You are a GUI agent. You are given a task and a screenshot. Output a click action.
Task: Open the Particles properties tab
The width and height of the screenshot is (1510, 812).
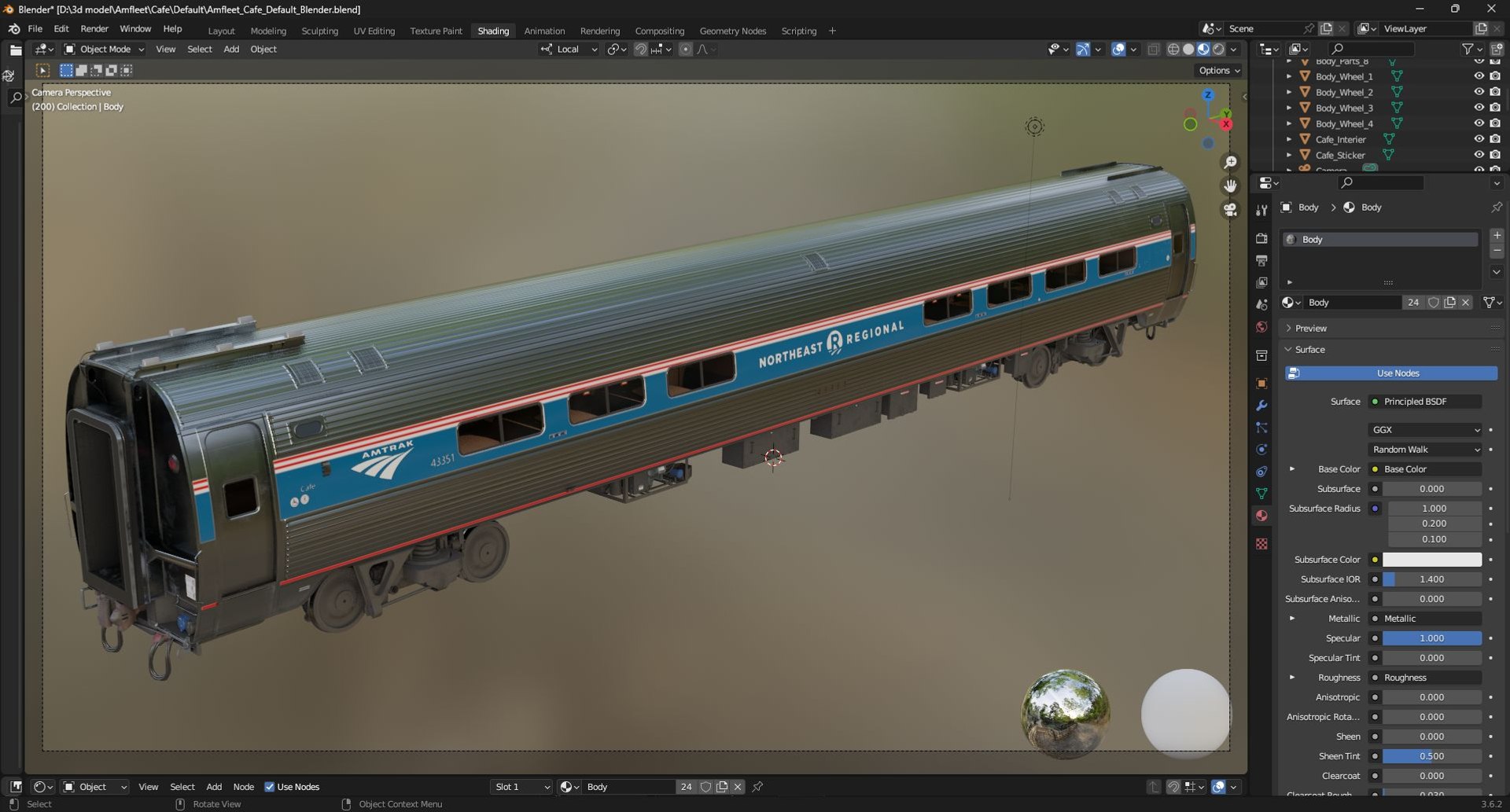point(1261,428)
